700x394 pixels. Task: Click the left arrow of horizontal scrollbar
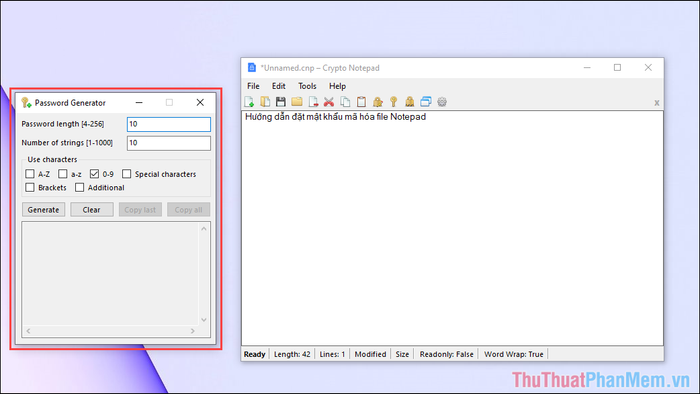pyautogui.click(x=28, y=331)
